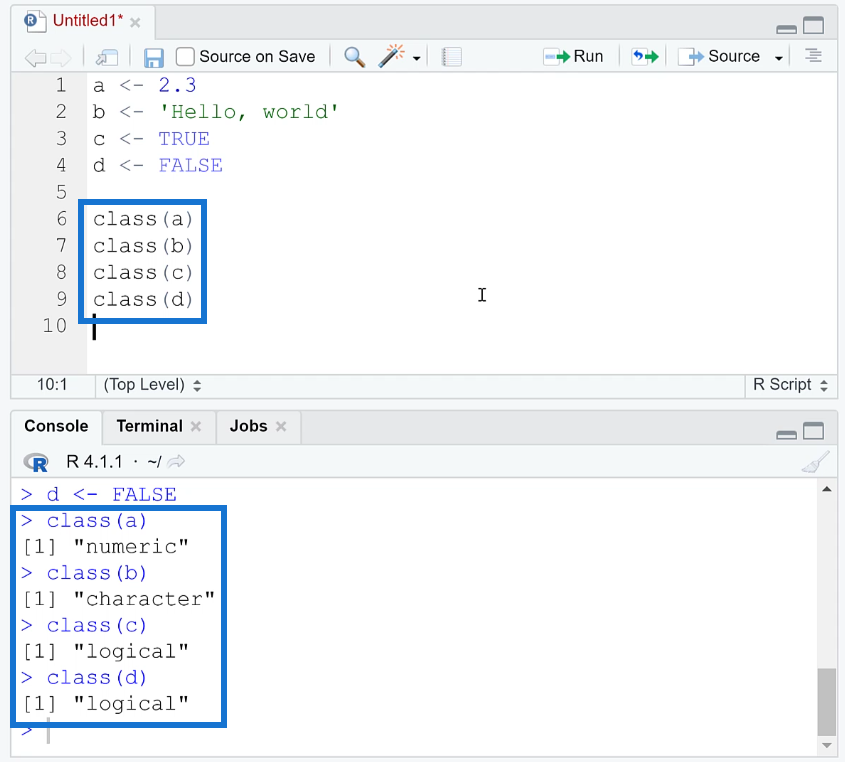Click on FALSE in line 4 of the editor
This screenshot has width=845, height=762.
(x=190, y=165)
